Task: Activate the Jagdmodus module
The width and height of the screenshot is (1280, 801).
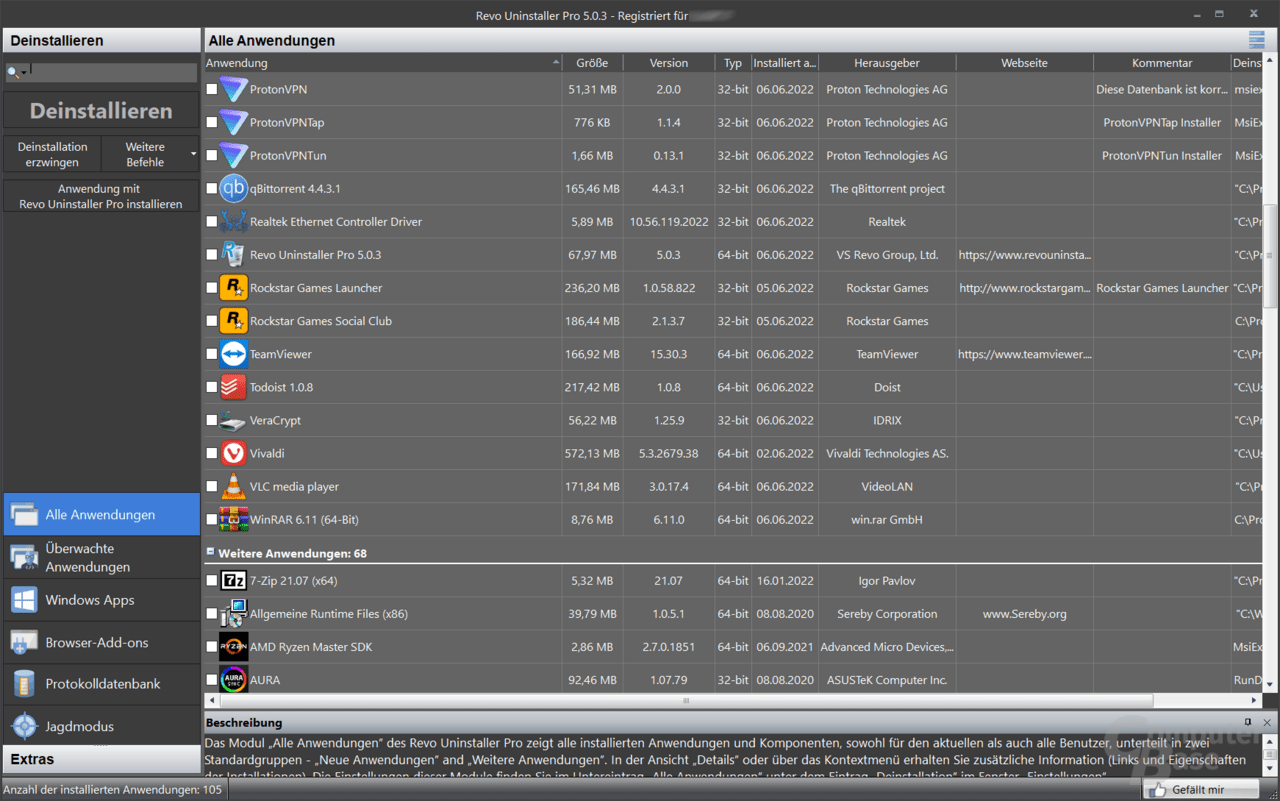Action: coord(101,726)
